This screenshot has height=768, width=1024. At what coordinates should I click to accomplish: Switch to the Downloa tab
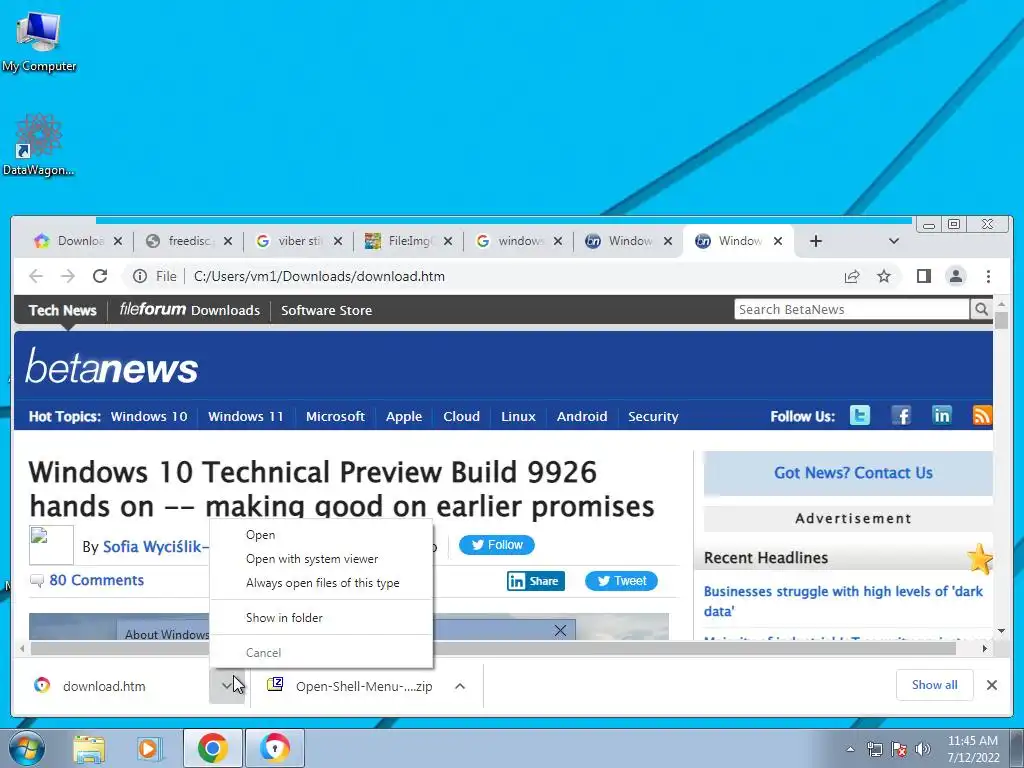coord(78,241)
